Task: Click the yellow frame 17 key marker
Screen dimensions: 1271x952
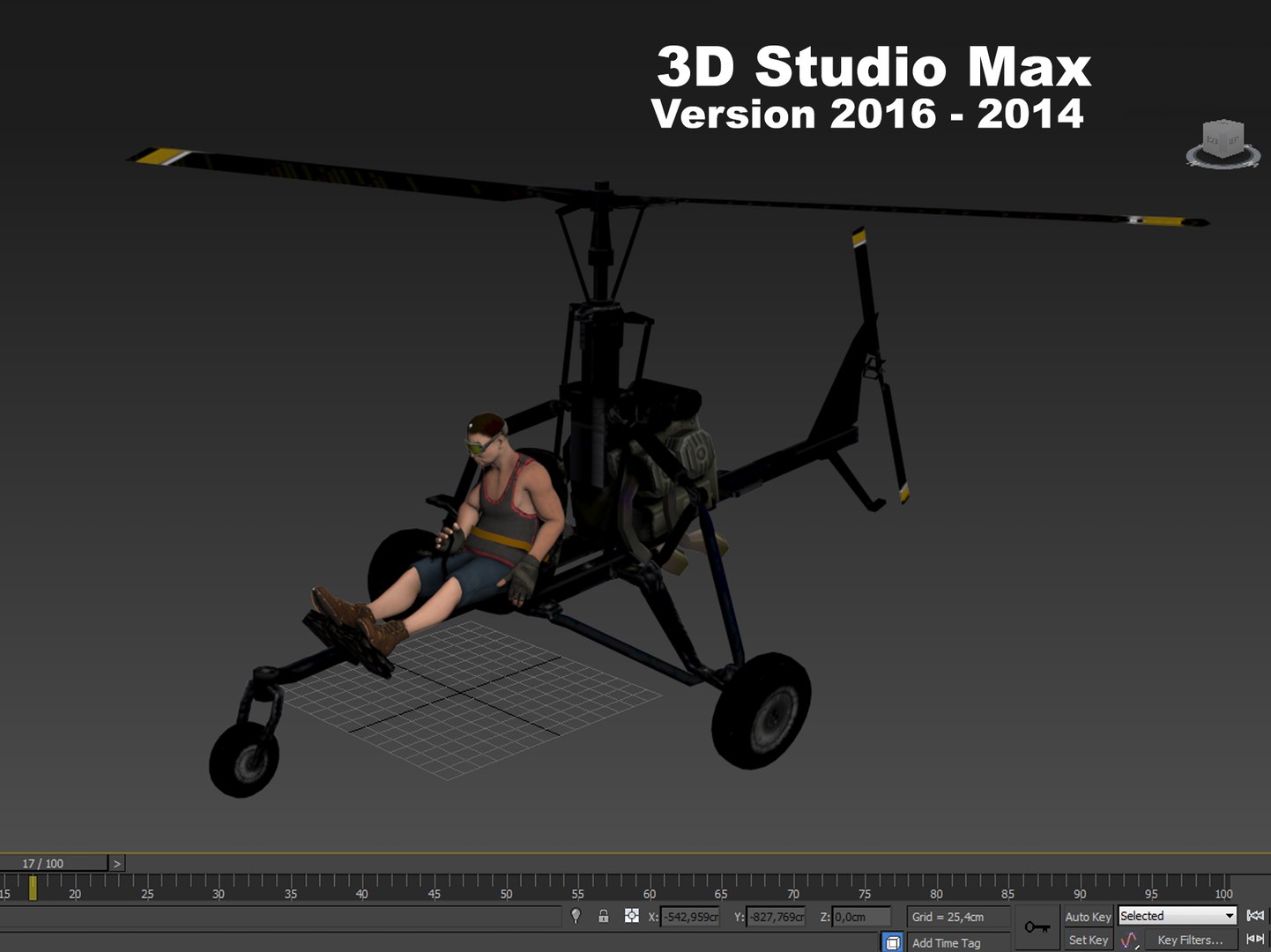Action: (33, 888)
